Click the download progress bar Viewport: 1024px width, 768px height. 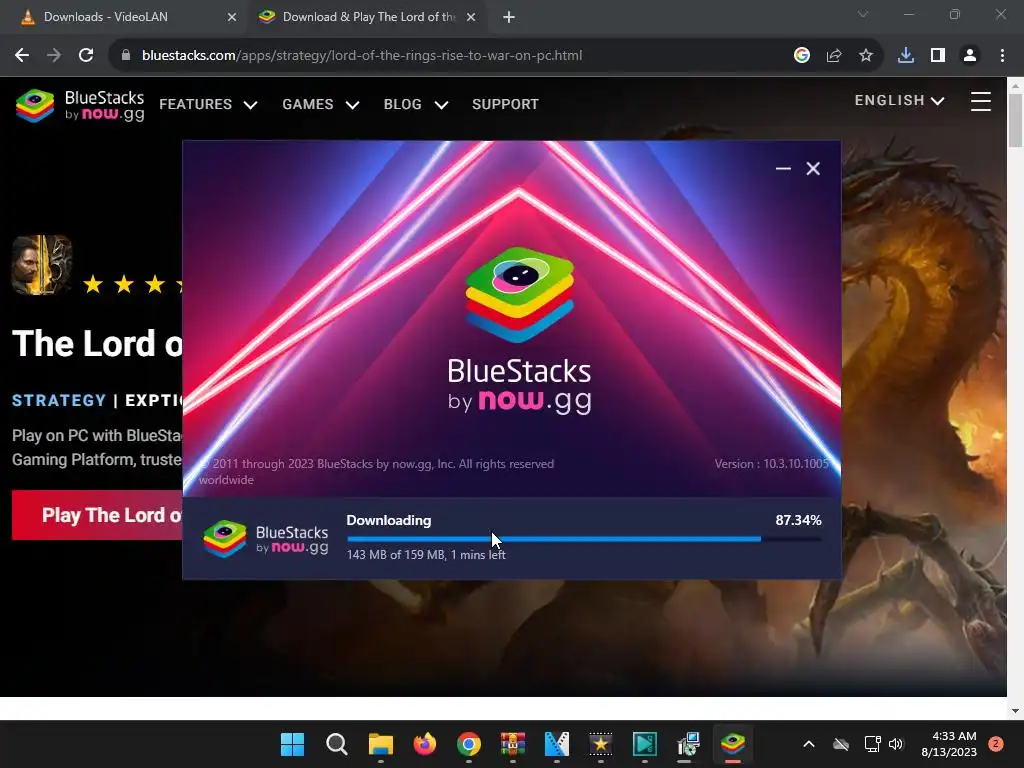click(584, 539)
